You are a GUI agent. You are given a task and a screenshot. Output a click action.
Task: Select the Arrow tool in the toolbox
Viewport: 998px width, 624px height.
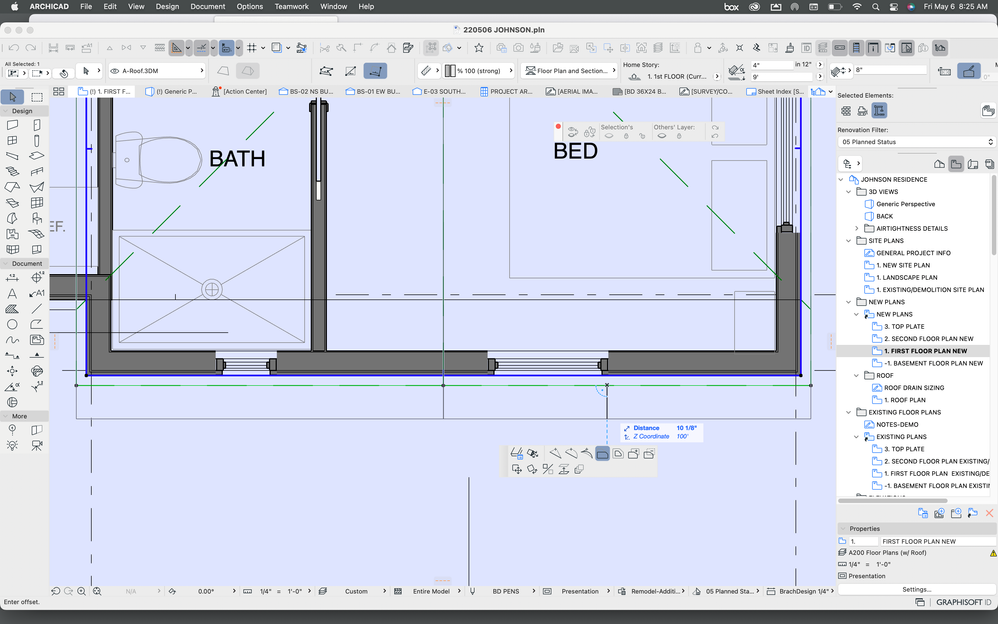[12, 97]
